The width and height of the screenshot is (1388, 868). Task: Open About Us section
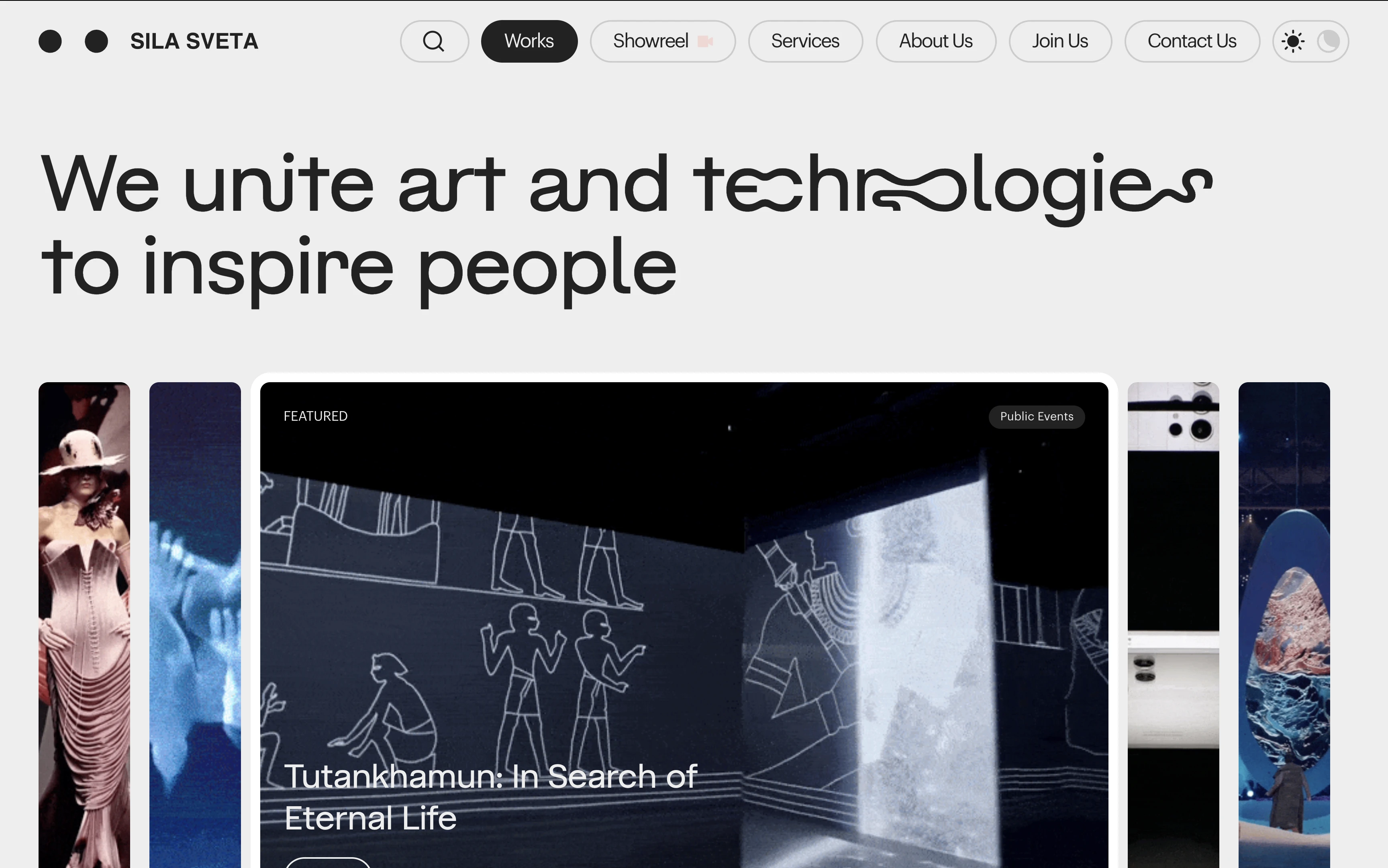935,41
